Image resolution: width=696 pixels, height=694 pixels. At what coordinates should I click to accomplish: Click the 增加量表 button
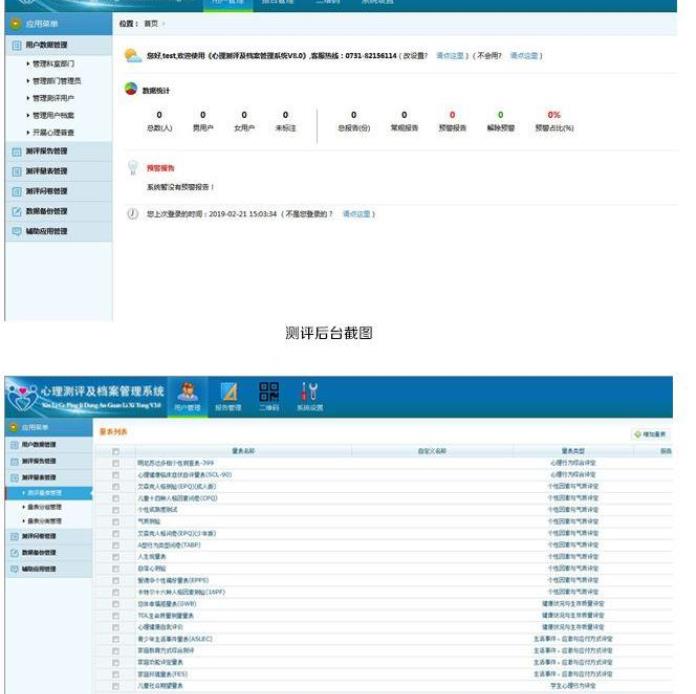click(651, 434)
